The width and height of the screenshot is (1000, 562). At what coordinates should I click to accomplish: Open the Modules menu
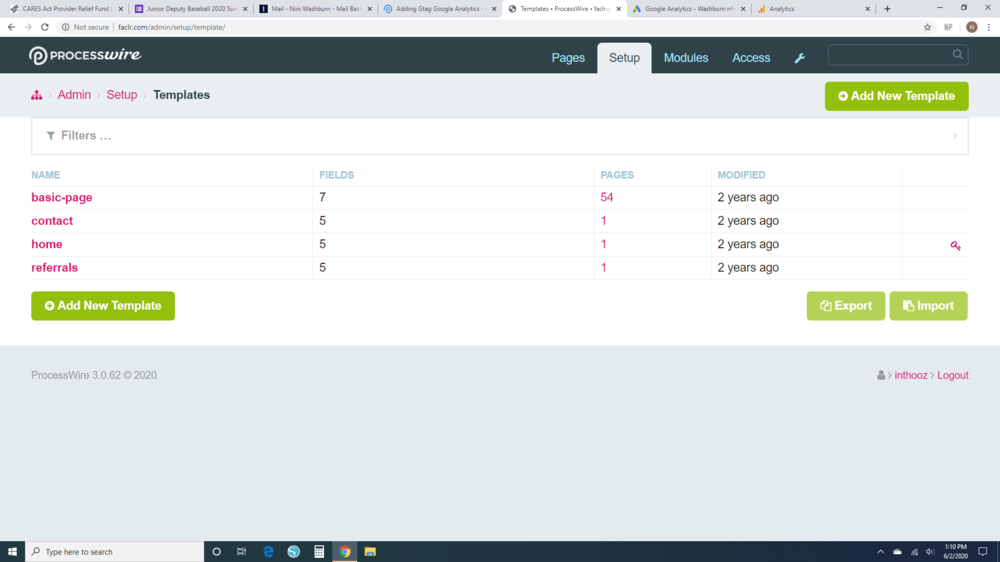(x=686, y=58)
